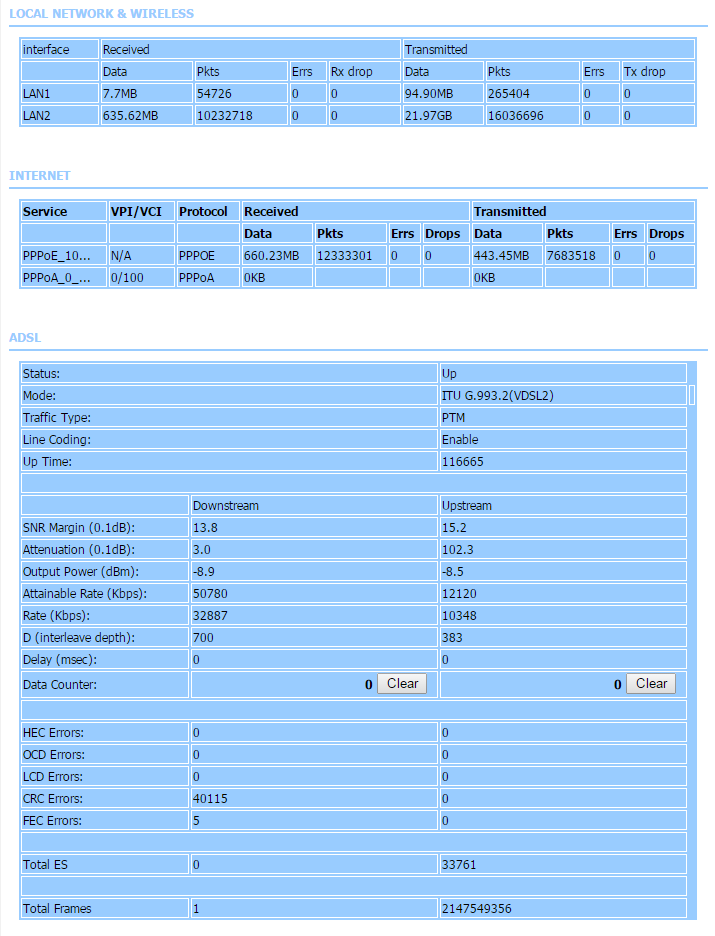Click the Rx drop column header
715x936 pixels.
click(363, 72)
